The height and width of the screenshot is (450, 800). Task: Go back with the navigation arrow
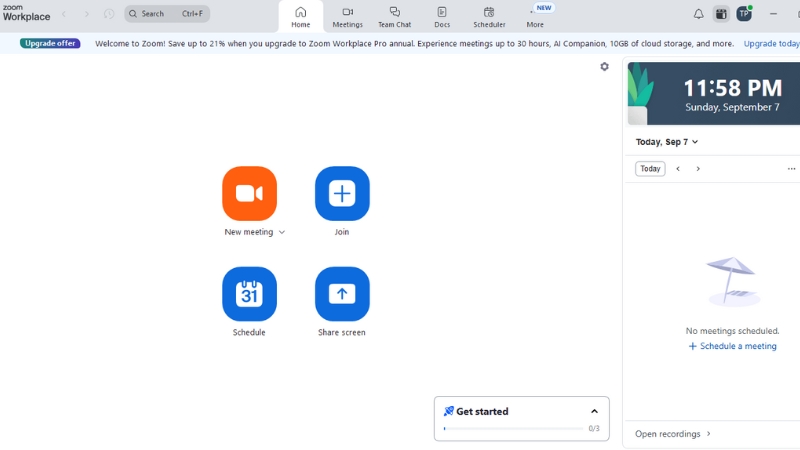pos(64,14)
